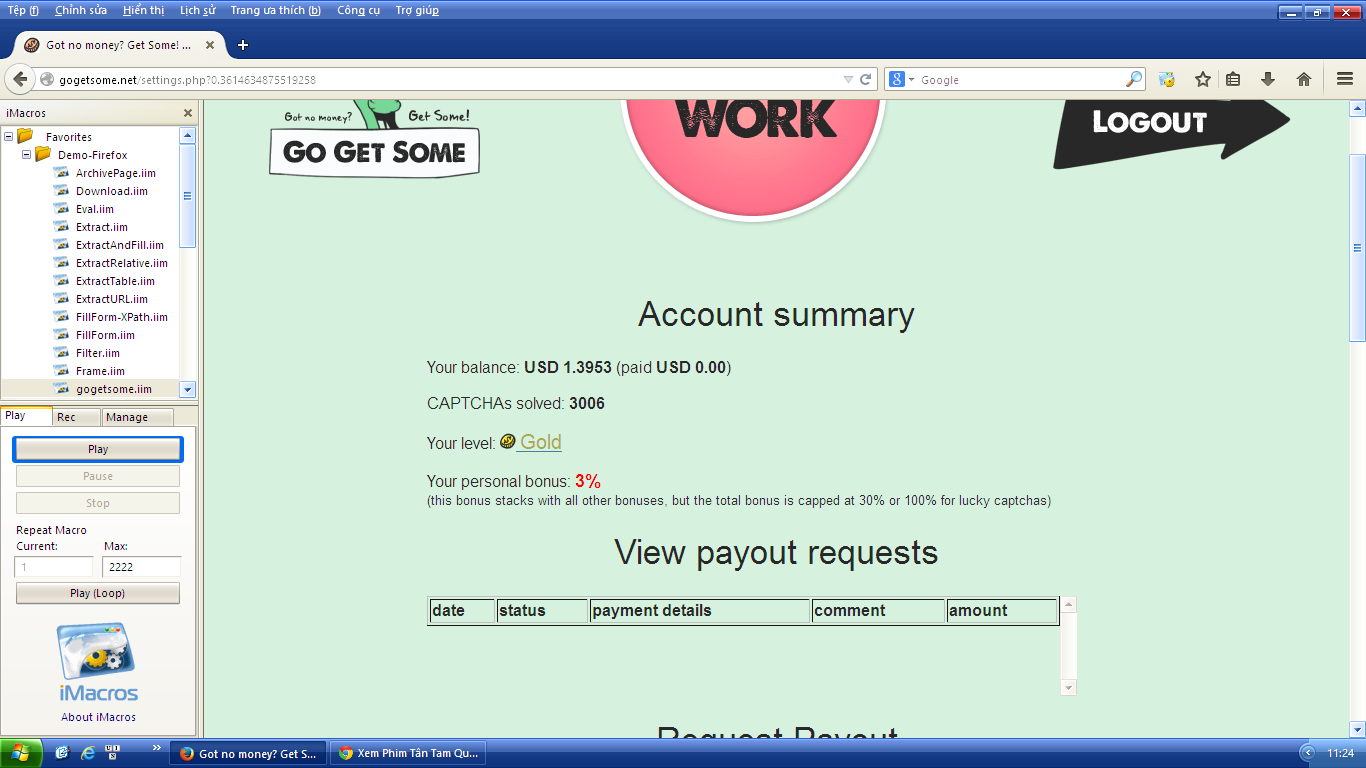Open the Hiển thị menu

coord(144,10)
